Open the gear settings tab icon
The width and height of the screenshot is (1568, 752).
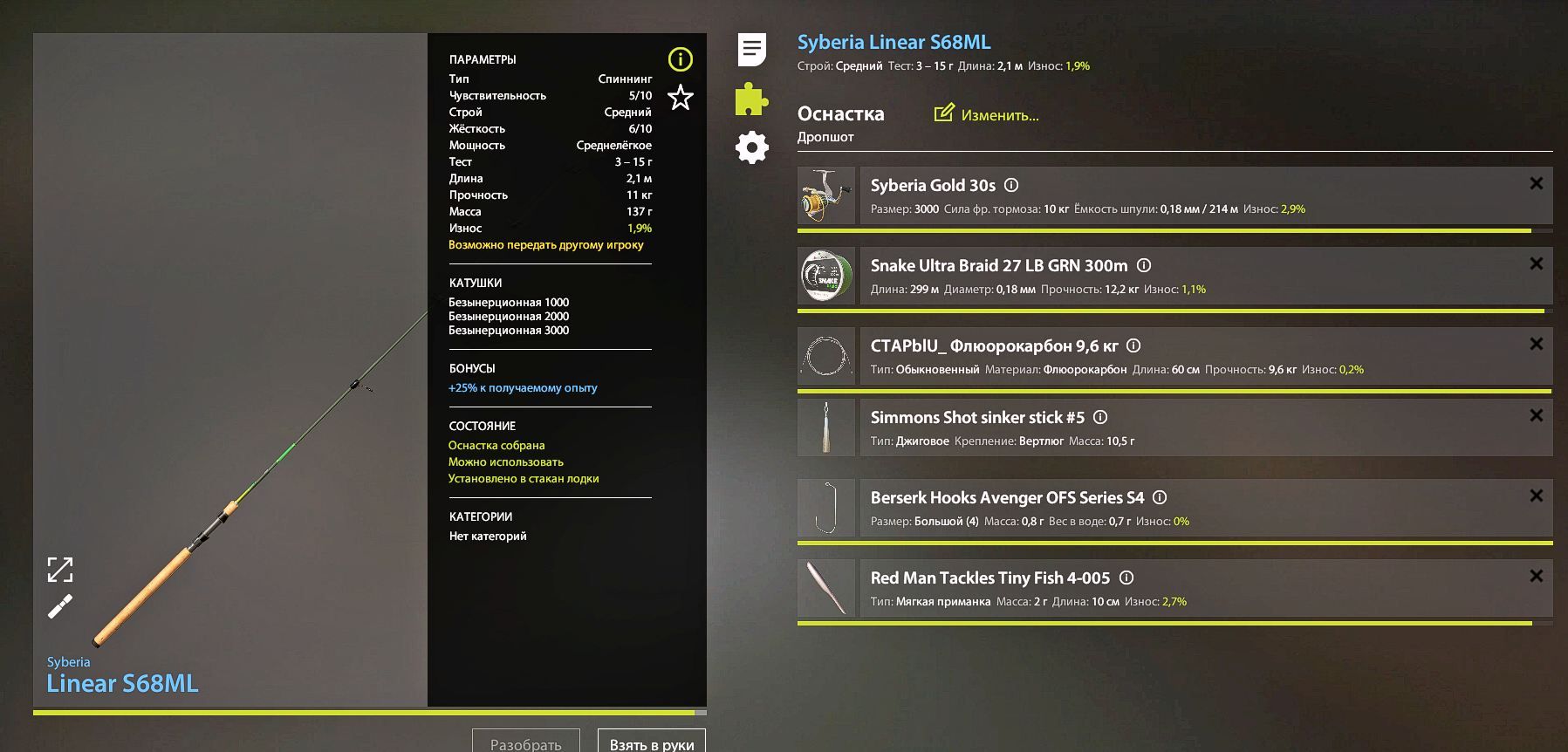pos(751,147)
